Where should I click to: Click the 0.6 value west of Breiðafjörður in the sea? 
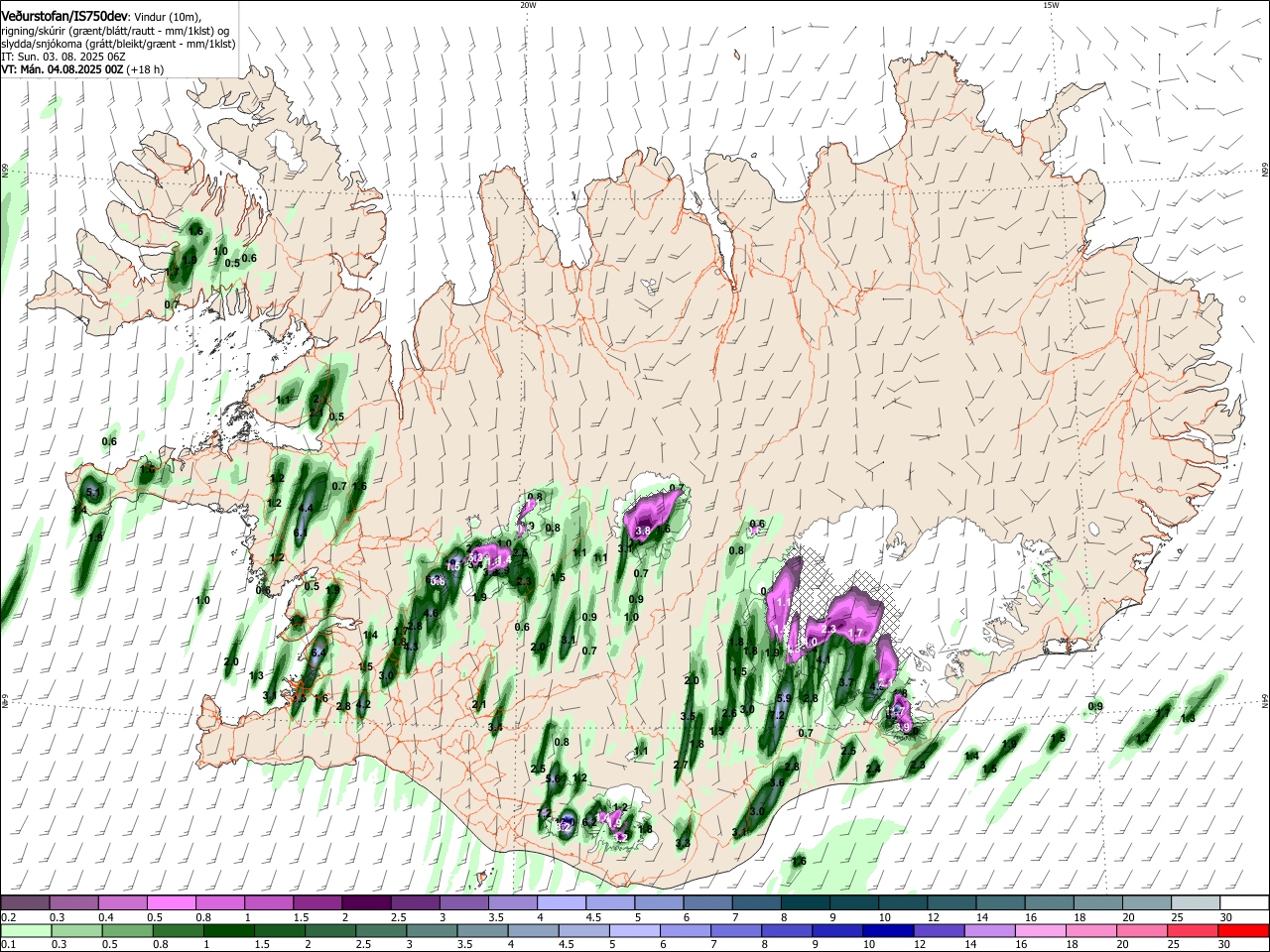[x=109, y=441]
